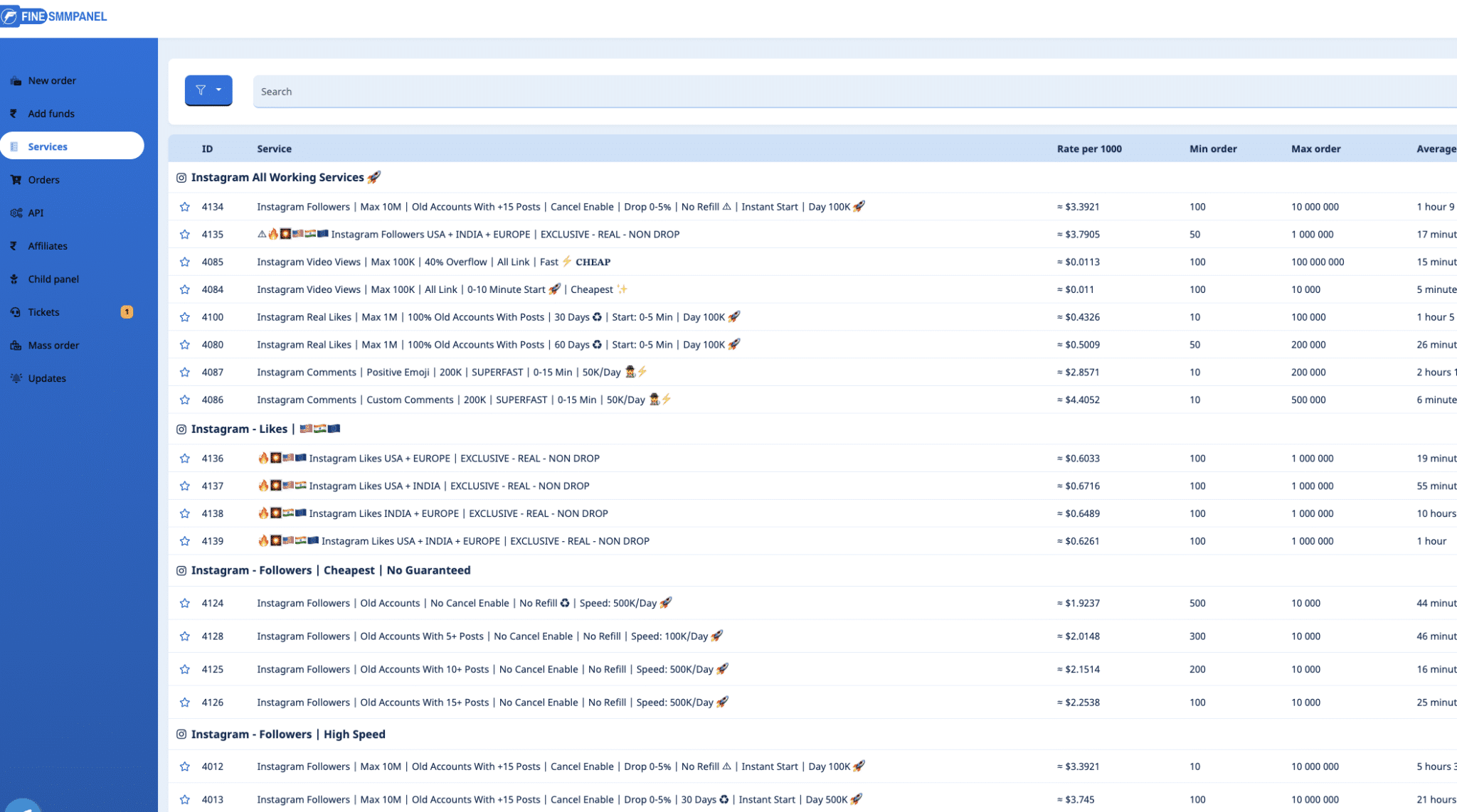Click the Rate per 1000 column header
The width and height of the screenshot is (1457, 812).
(x=1088, y=149)
